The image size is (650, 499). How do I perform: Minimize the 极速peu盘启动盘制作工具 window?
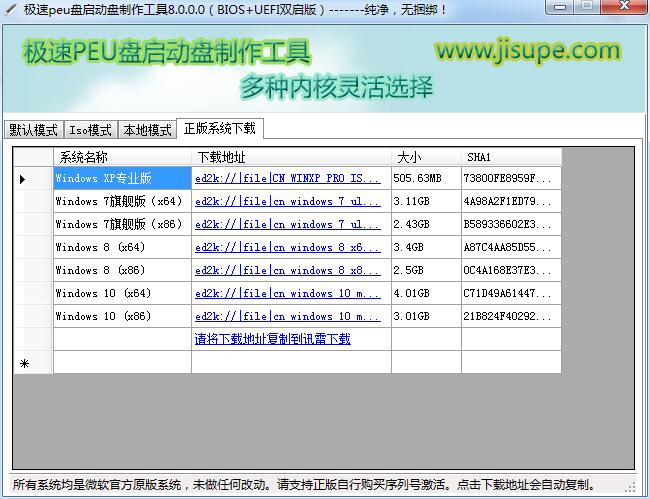tap(560, 7)
